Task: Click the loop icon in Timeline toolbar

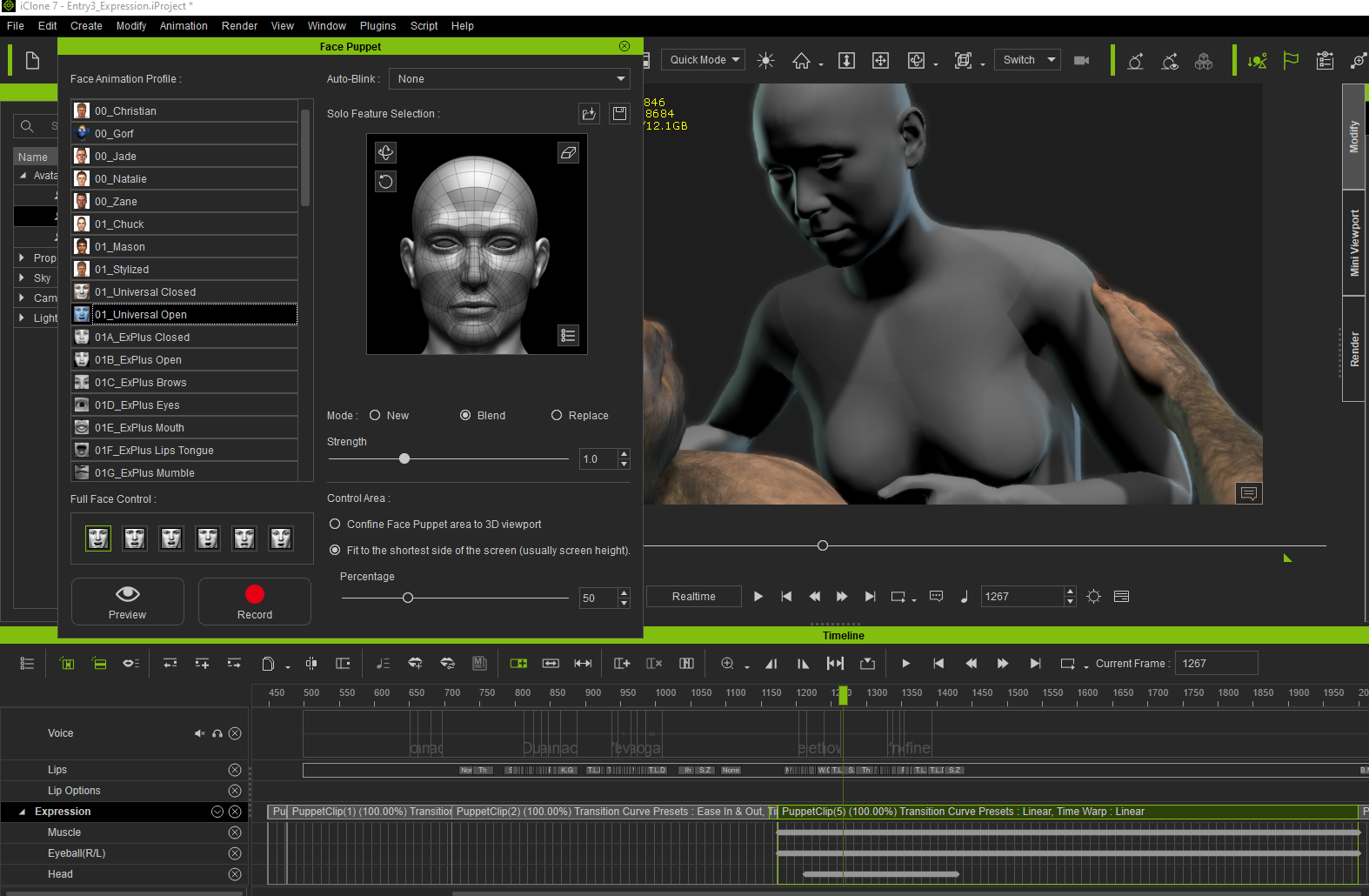Action: click(1067, 664)
